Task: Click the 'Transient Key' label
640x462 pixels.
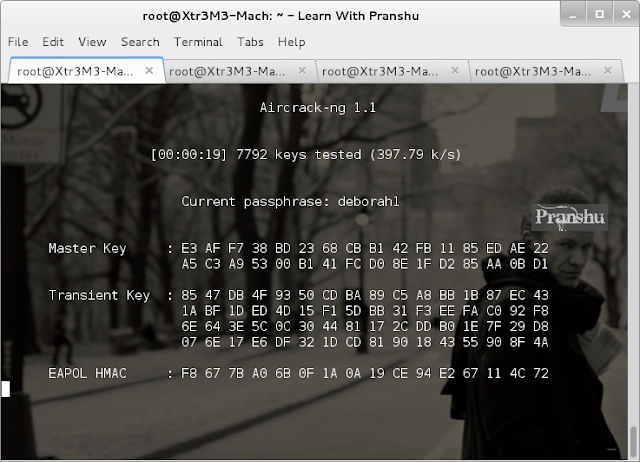Action: click(99, 295)
